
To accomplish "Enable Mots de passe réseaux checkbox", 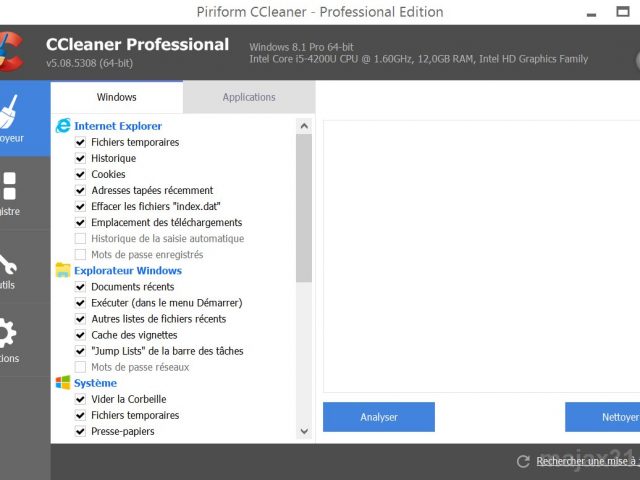I will pyautogui.click(x=80, y=367).
